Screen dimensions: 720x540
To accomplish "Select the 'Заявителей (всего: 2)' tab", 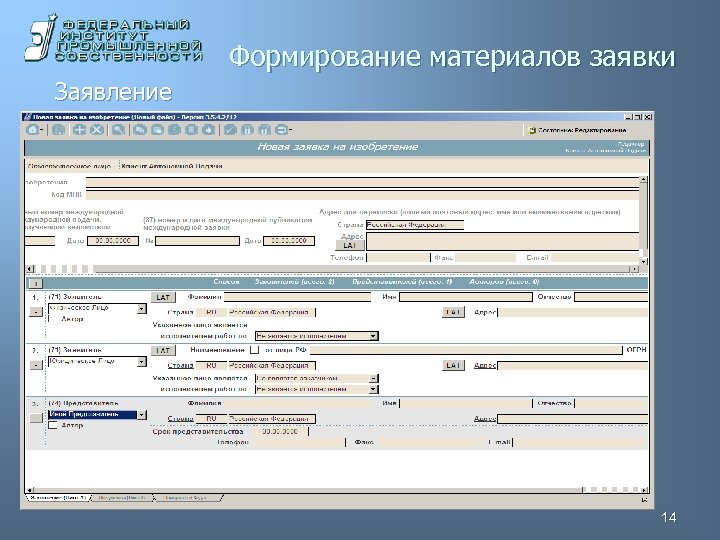I will pyautogui.click(x=295, y=281).
